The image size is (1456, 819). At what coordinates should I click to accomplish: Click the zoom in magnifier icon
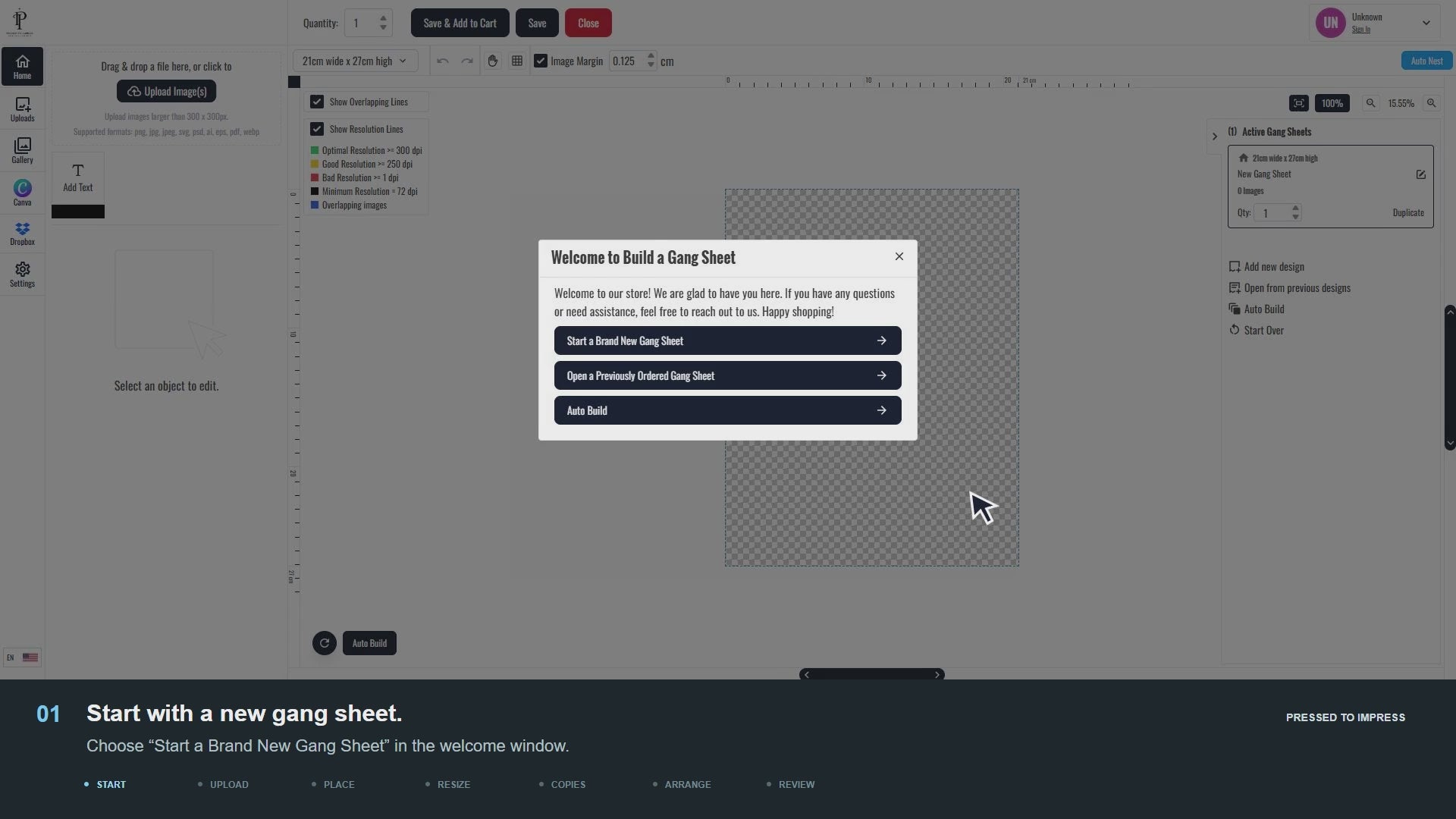coord(1432,103)
